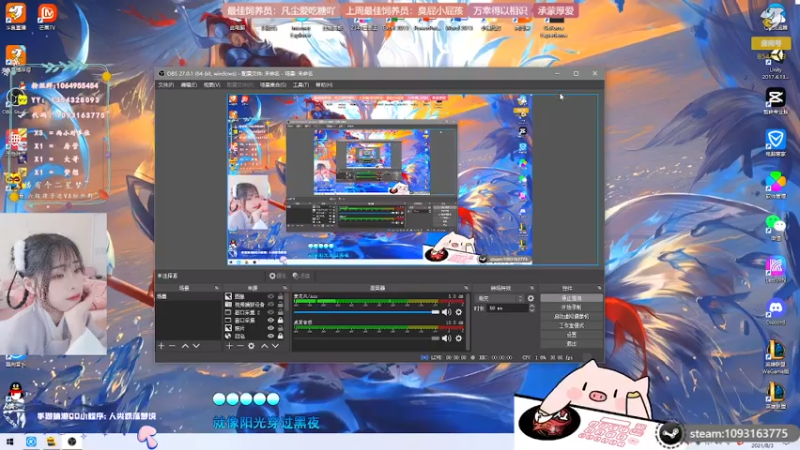Click the 退出 exit button in controls

pyautogui.click(x=571, y=344)
